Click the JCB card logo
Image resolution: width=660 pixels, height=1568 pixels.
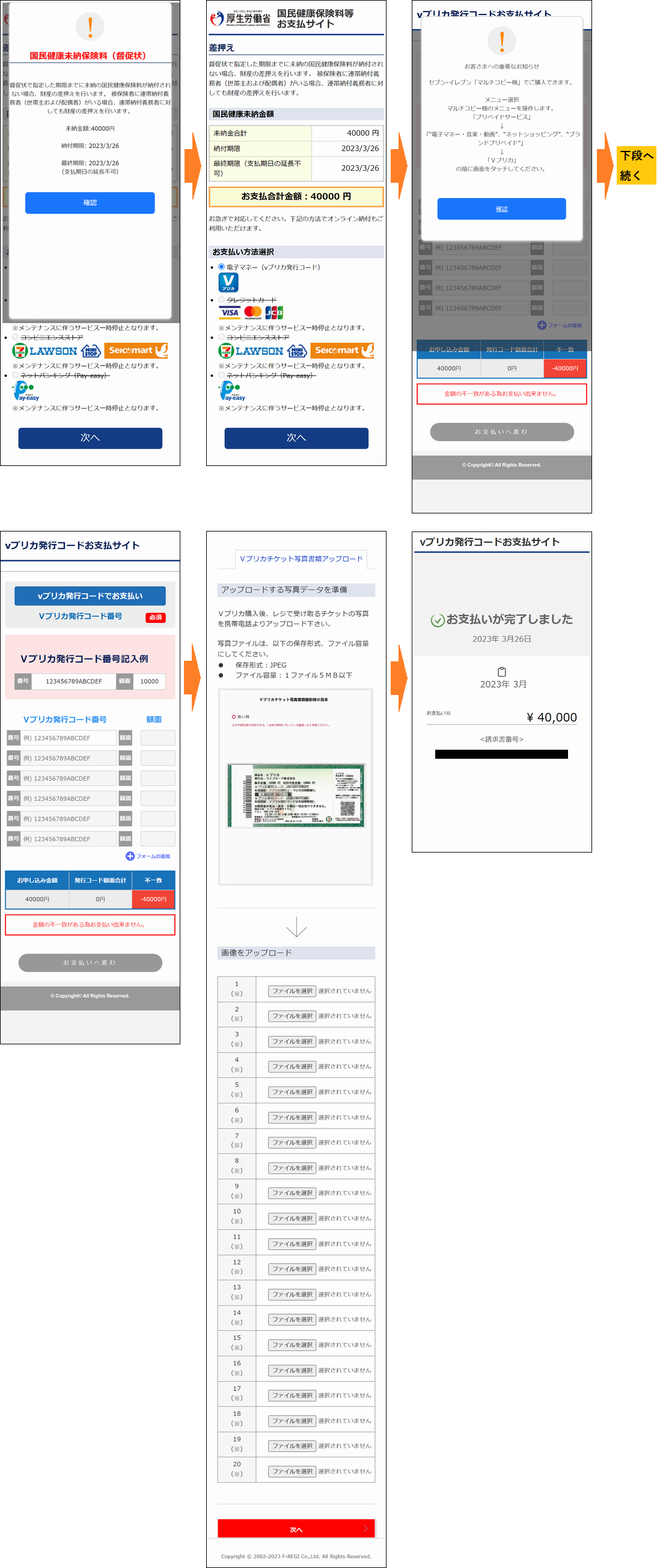click(x=273, y=313)
